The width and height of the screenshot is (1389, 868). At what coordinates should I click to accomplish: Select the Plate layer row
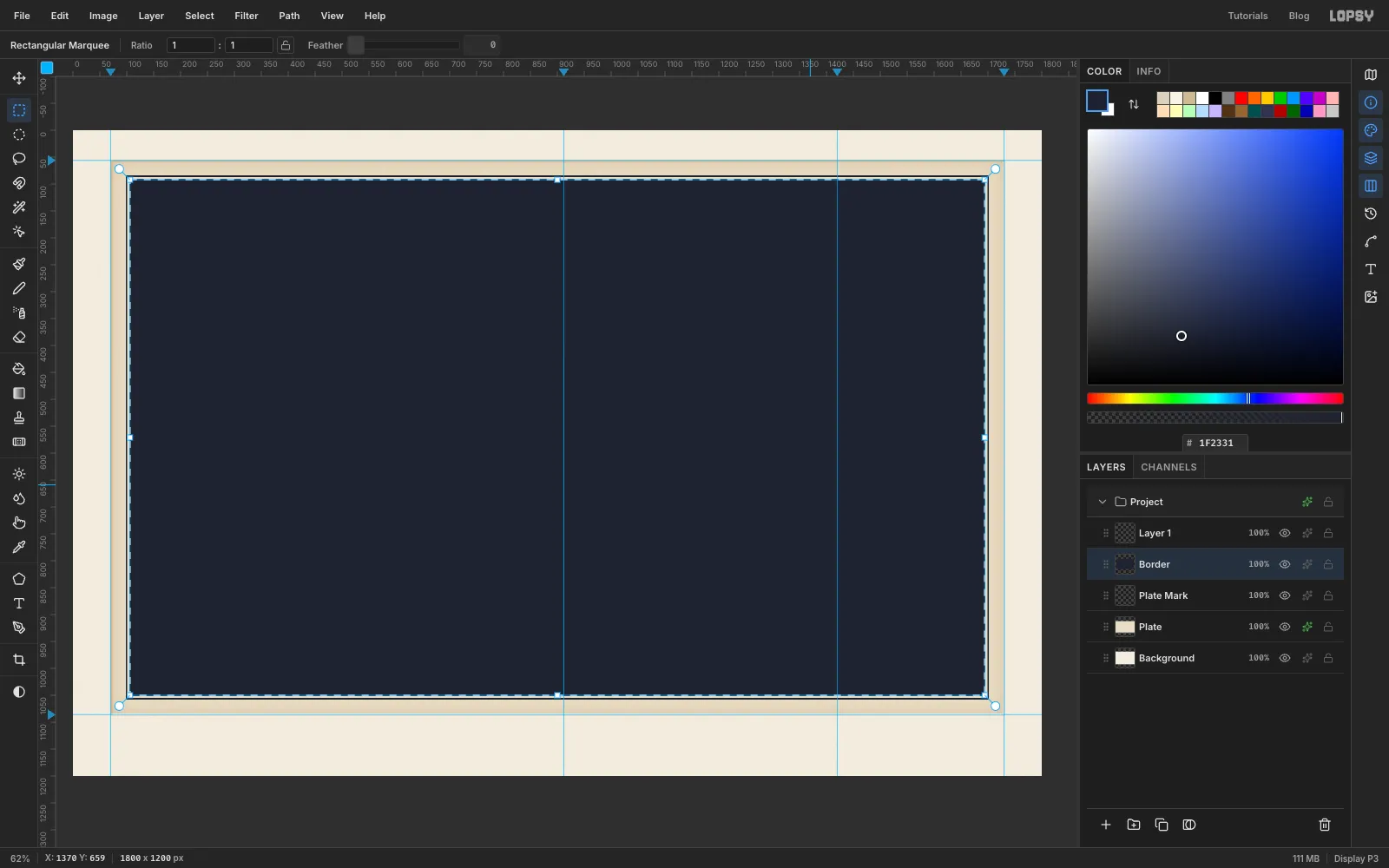[x=1215, y=627]
